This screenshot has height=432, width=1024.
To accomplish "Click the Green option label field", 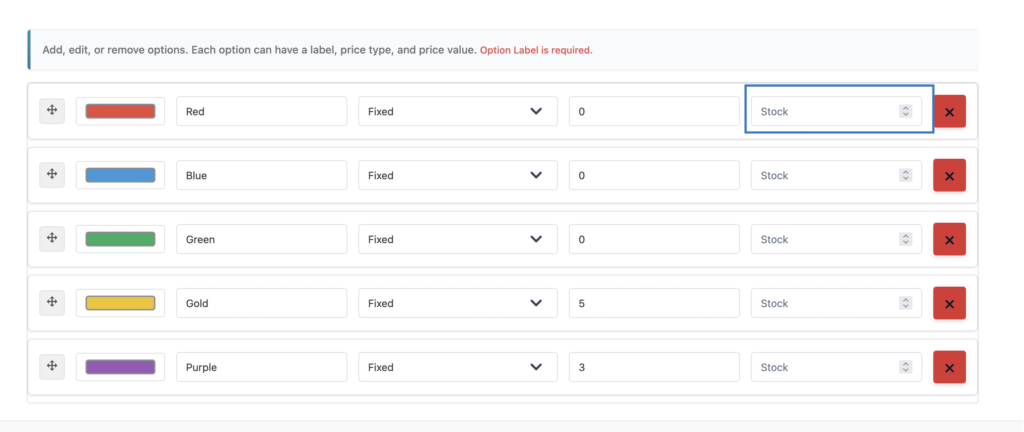I will [261, 240].
